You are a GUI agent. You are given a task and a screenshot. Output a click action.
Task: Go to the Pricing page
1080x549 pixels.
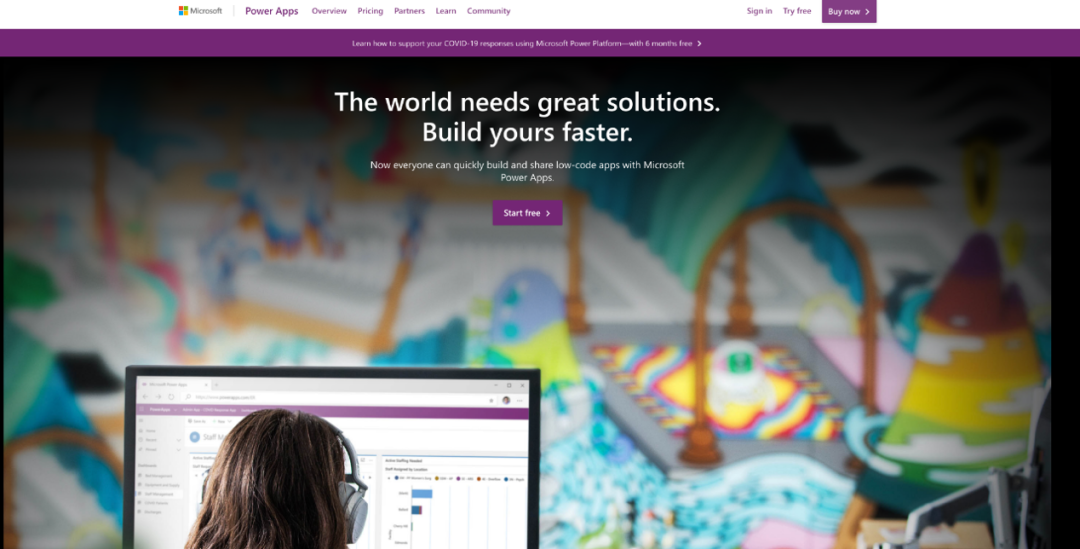[371, 11]
